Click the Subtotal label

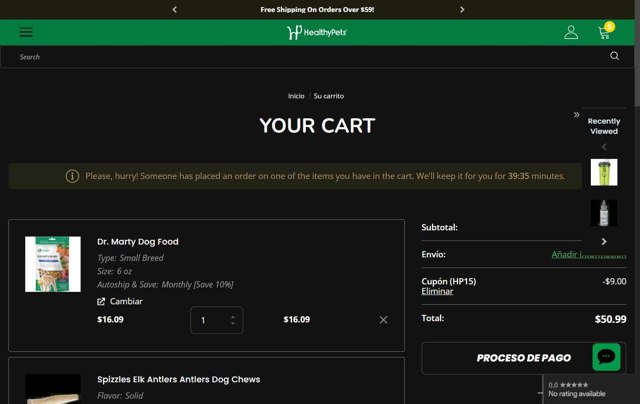[439, 227]
